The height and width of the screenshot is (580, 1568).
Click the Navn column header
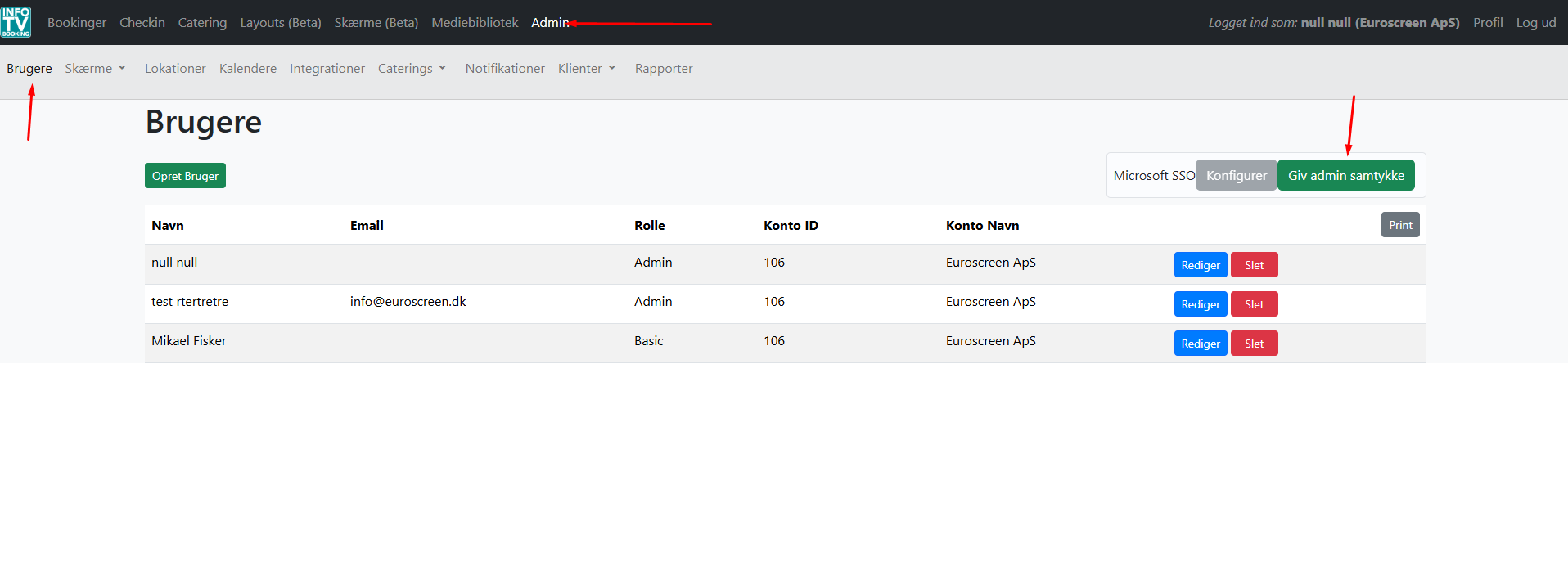[168, 226]
